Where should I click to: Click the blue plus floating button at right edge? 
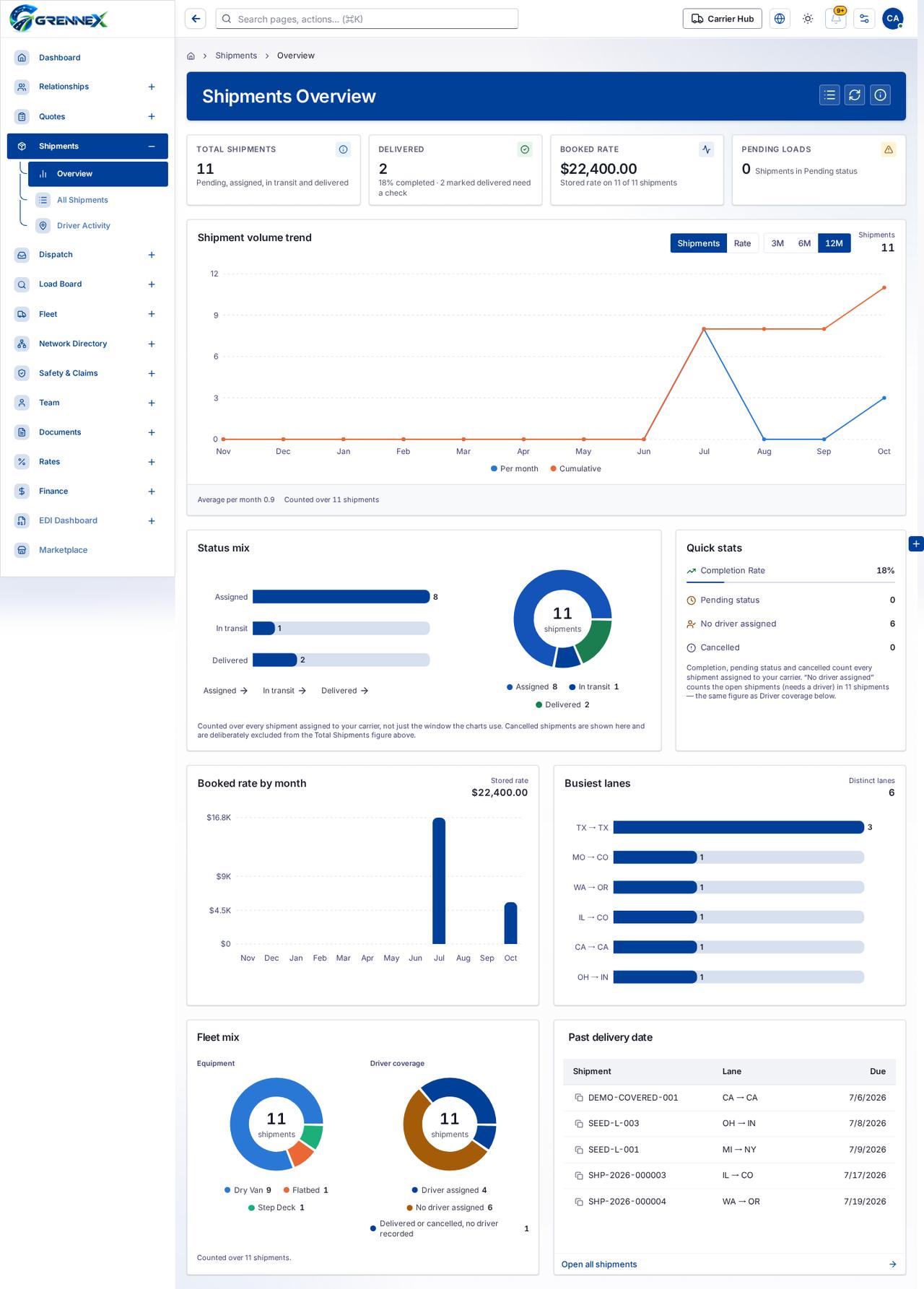[x=916, y=543]
